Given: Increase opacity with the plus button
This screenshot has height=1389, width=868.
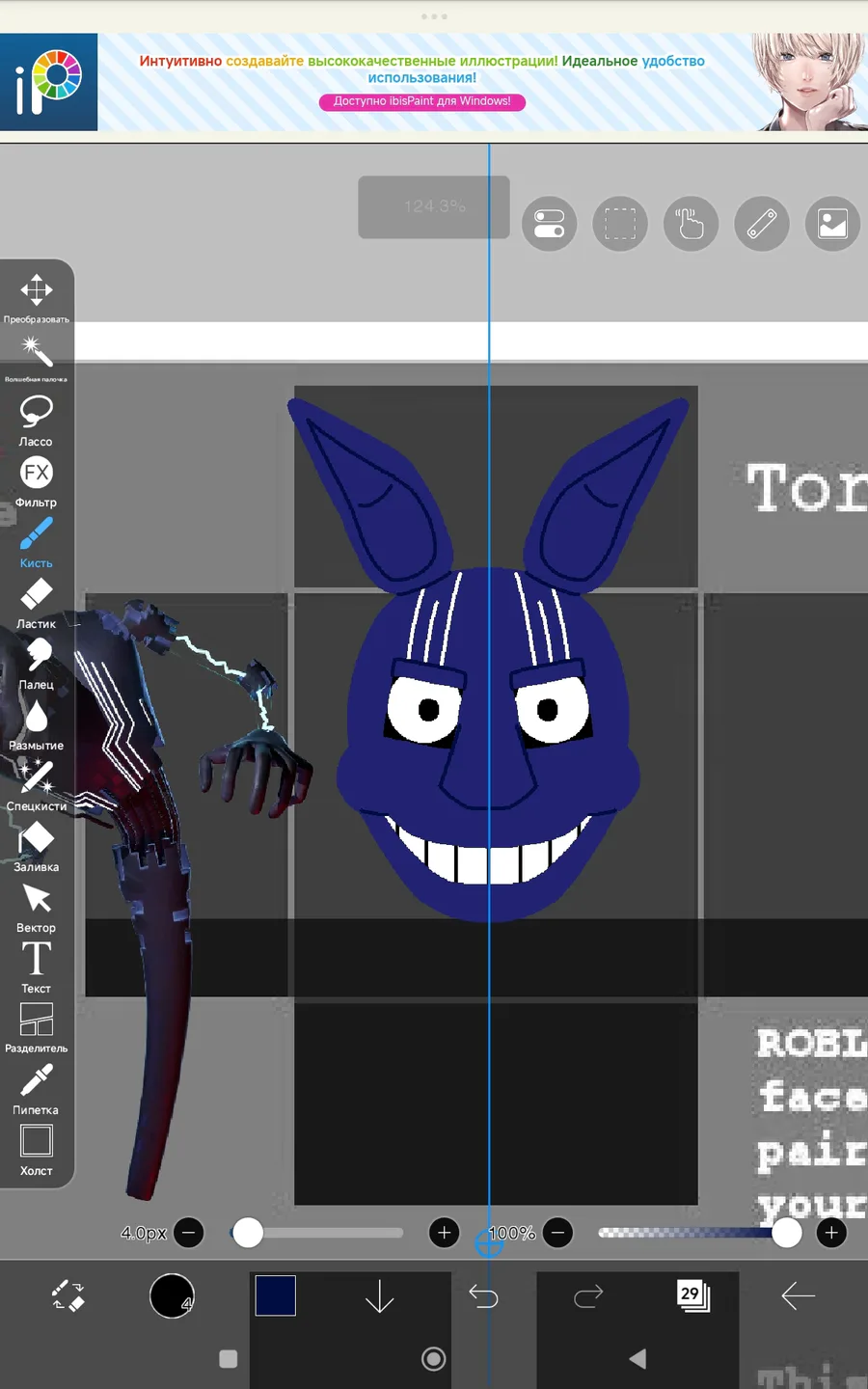Looking at the screenshot, I should [831, 1233].
